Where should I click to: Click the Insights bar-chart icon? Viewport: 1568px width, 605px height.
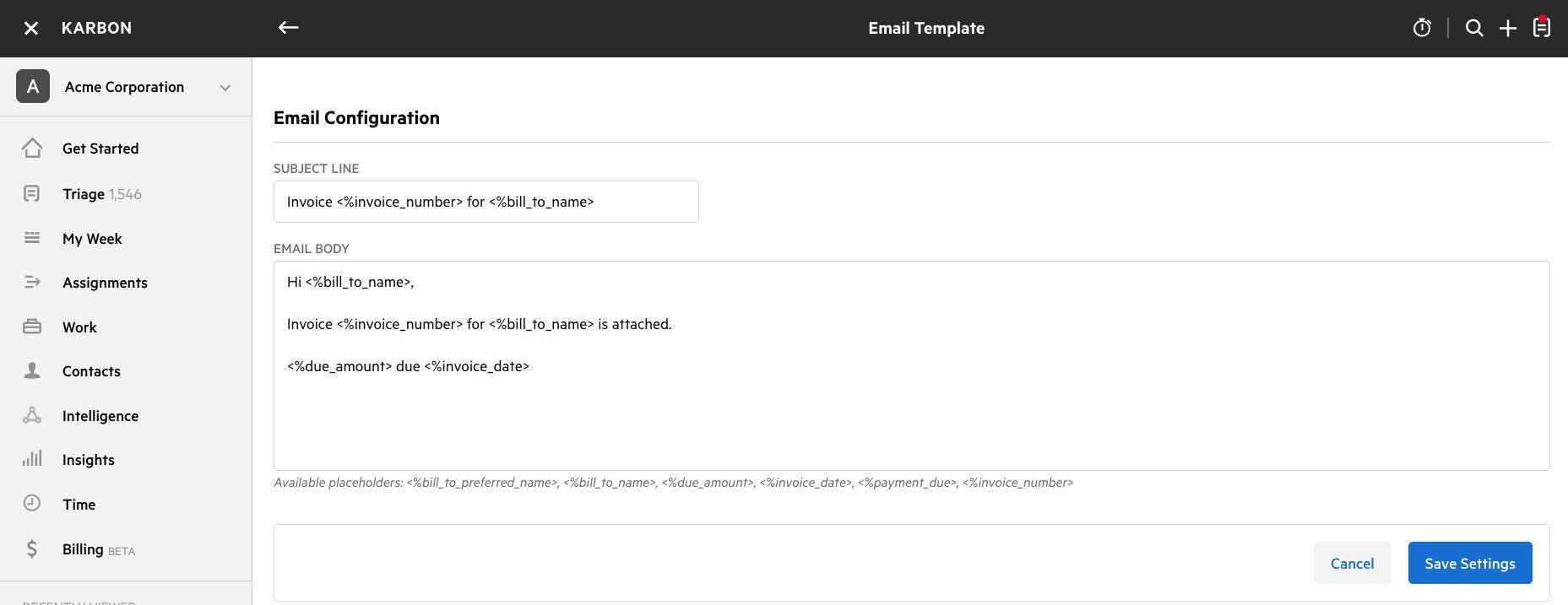coord(31,459)
